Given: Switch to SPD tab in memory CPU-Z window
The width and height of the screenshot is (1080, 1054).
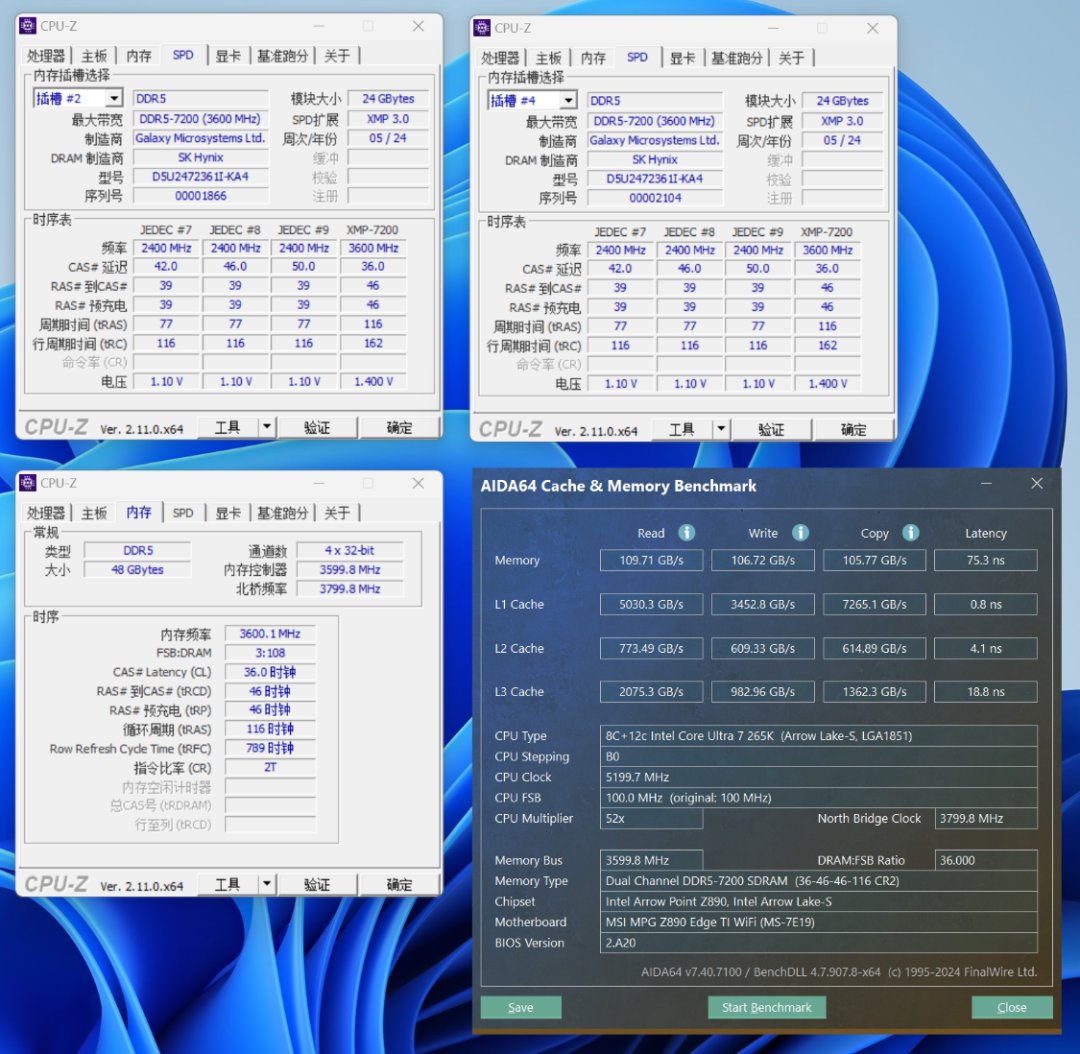Looking at the screenshot, I should pos(183,513).
